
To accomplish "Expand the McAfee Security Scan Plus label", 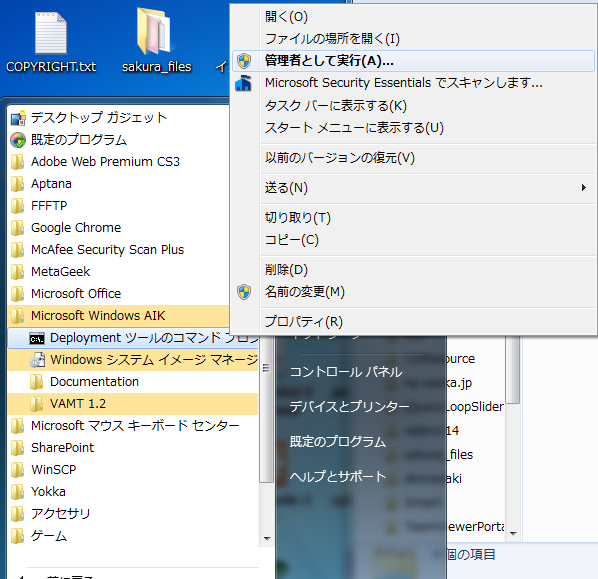I will click(108, 250).
